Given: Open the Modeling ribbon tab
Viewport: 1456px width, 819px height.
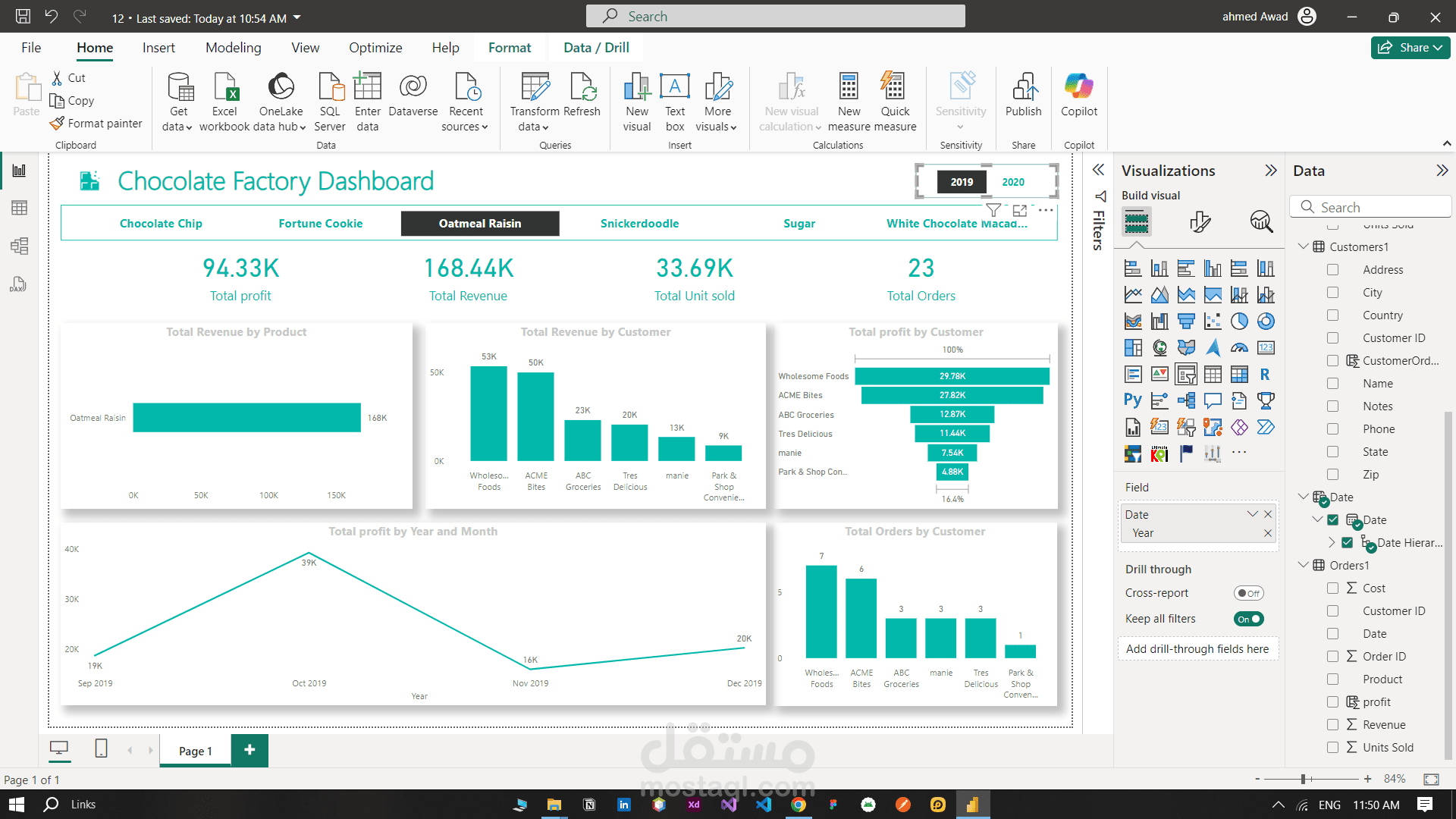Looking at the screenshot, I should click(233, 48).
